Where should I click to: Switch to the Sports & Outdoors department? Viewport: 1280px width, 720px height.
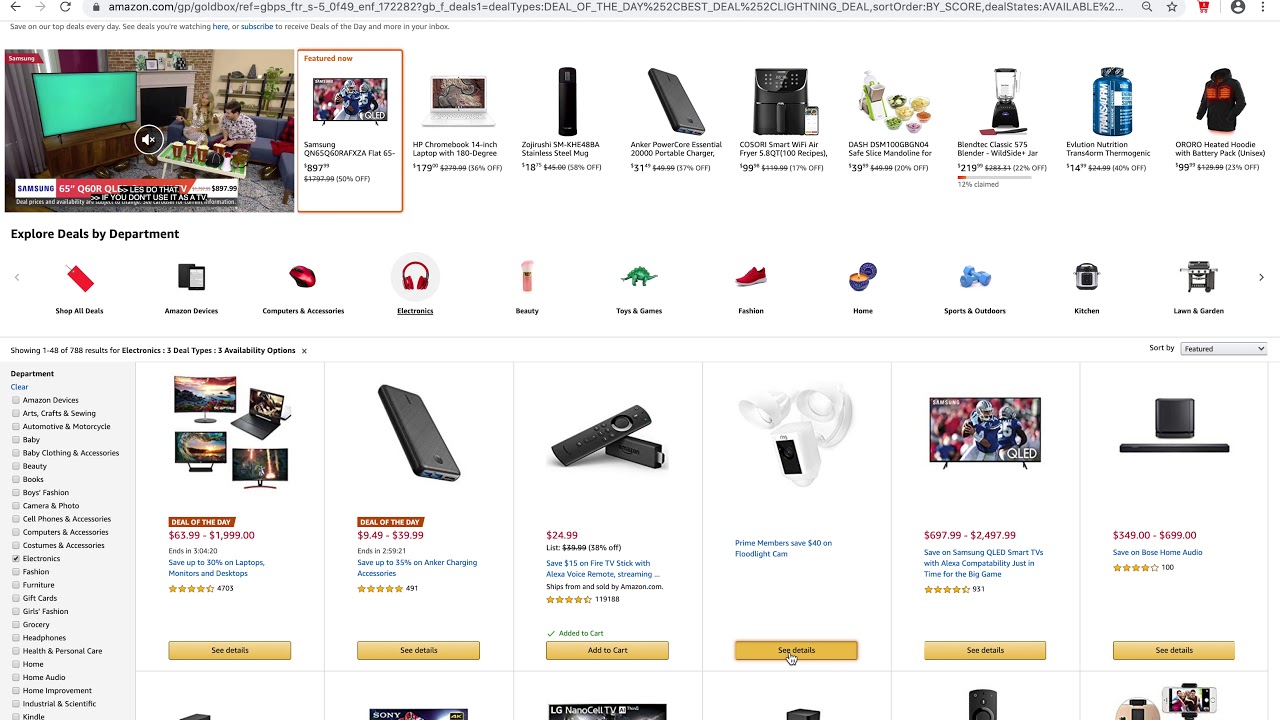click(974, 288)
